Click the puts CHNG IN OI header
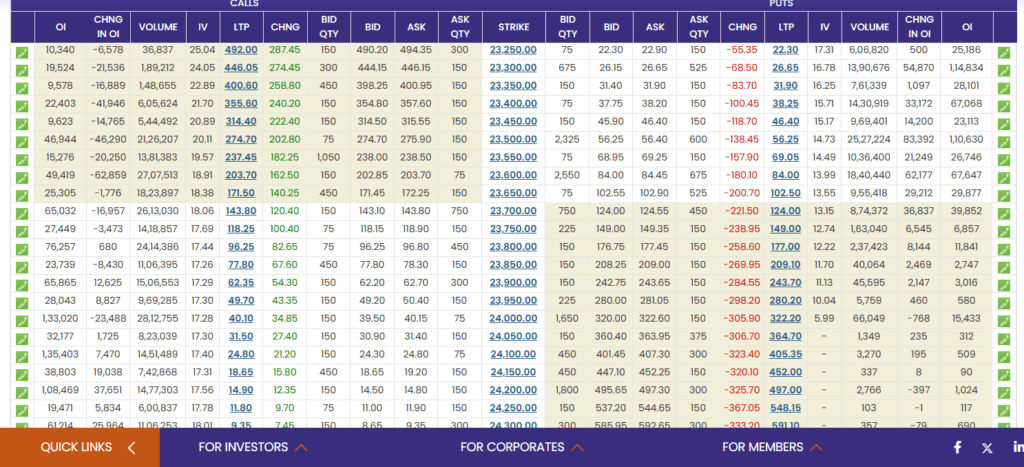Viewport: 1024px width, 467px height. [919, 27]
